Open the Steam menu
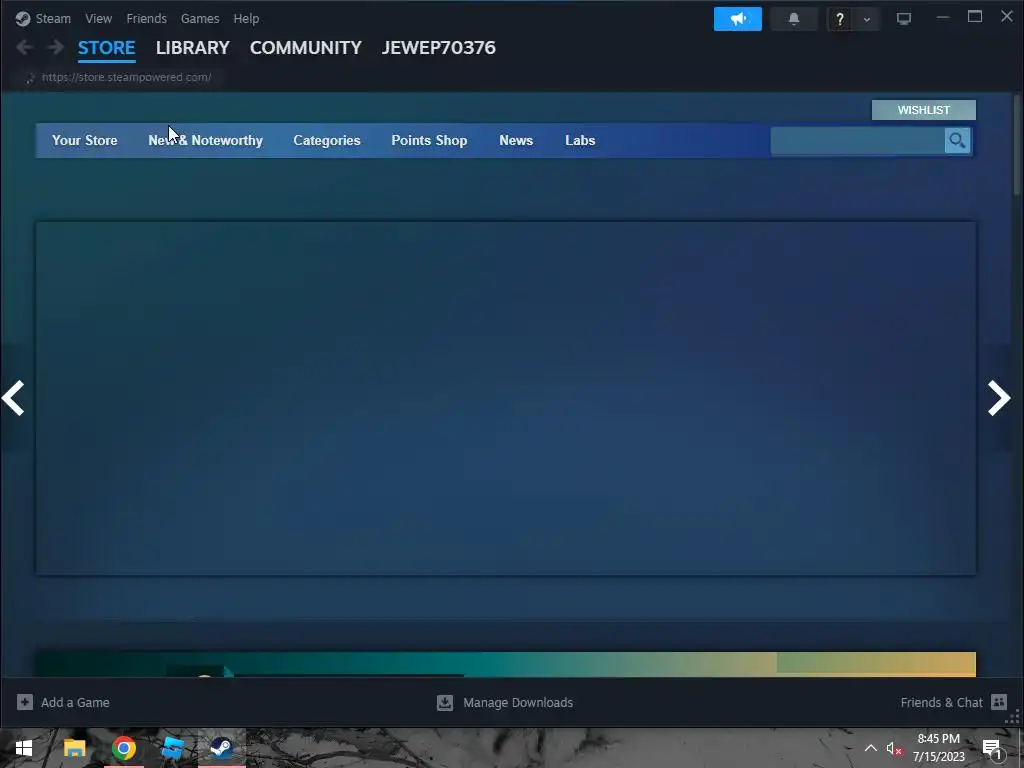1024x768 pixels. coord(53,18)
